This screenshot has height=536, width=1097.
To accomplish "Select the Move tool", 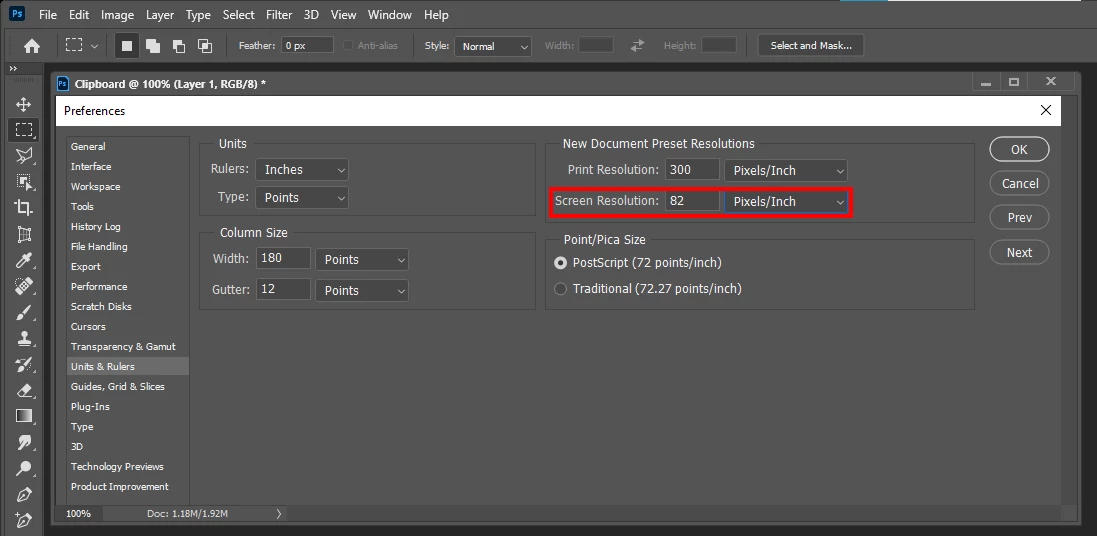I will click(x=24, y=104).
